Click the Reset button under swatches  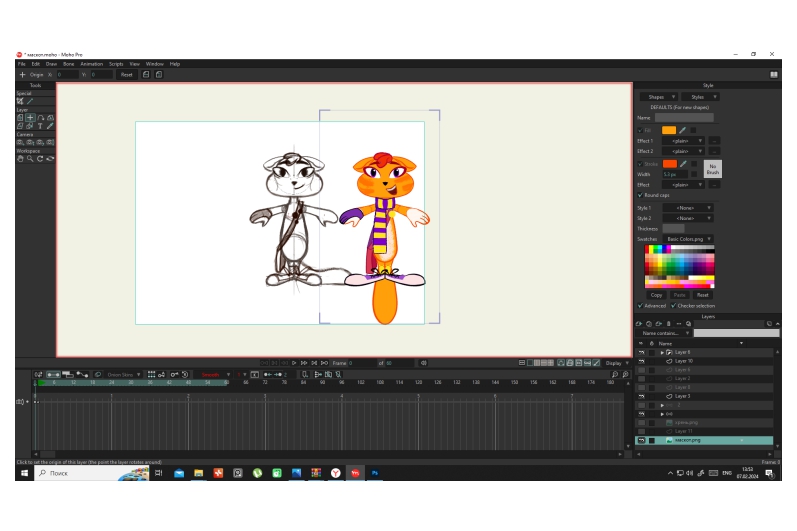click(702, 295)
